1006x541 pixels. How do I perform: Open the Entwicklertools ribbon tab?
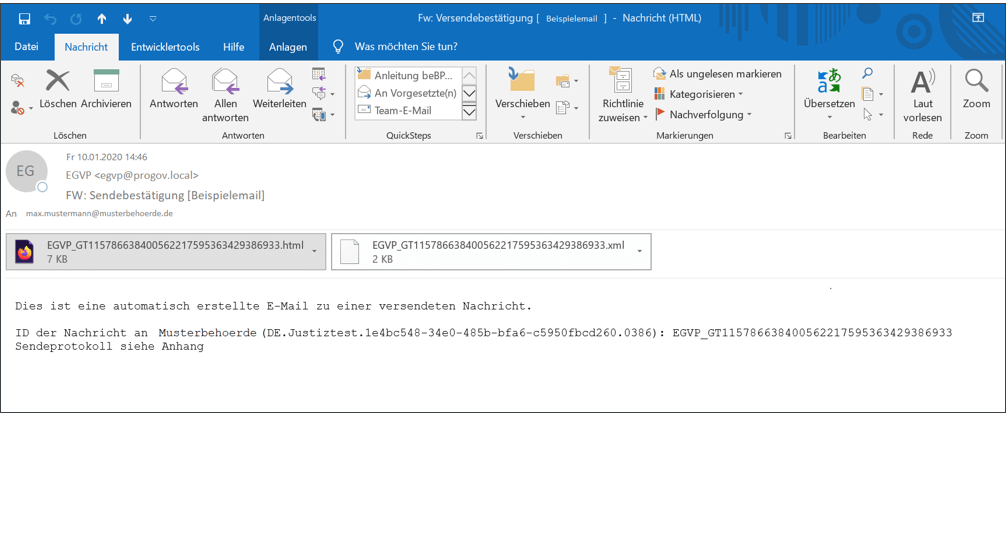165,47
